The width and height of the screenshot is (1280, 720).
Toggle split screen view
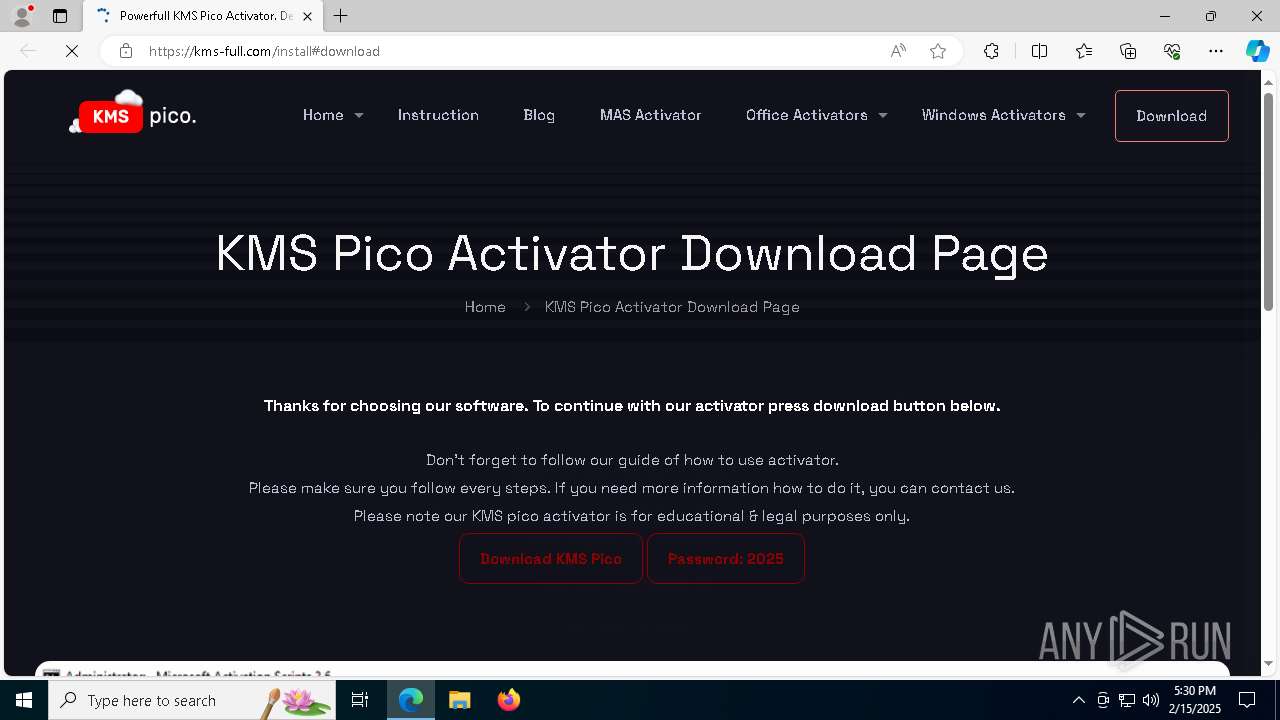pos(1039,51)
